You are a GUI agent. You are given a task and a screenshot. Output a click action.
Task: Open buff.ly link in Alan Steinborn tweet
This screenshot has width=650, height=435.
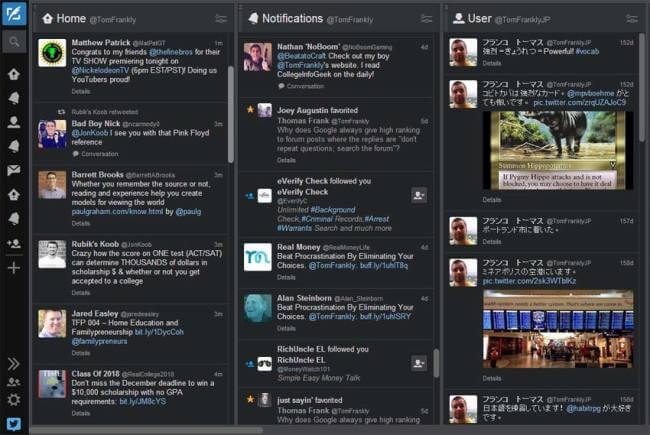click(x=386, y=316)
